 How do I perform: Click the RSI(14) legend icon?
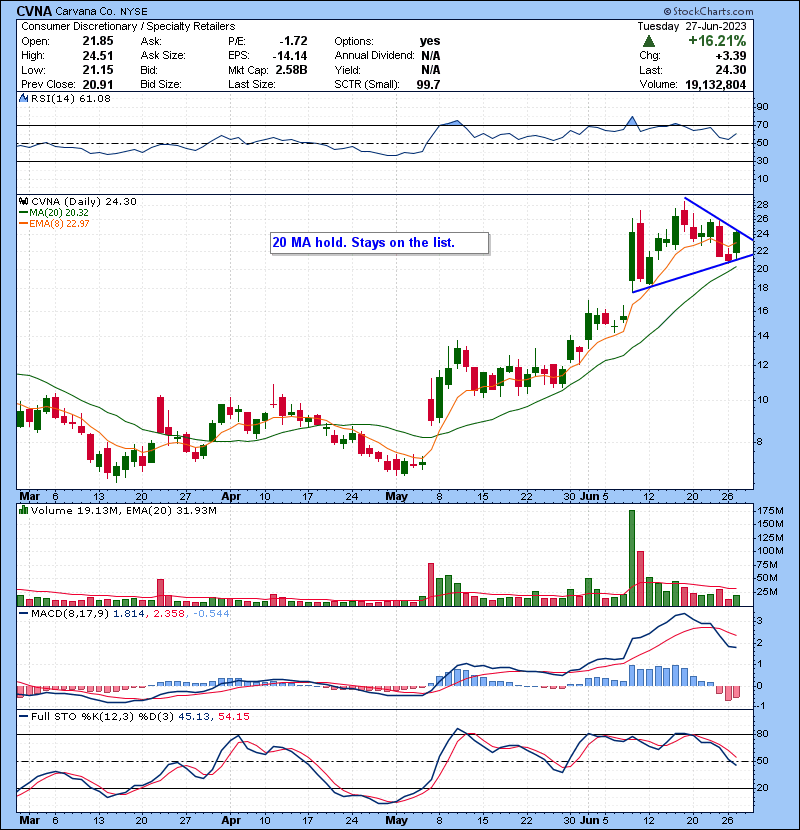point(22,99)
